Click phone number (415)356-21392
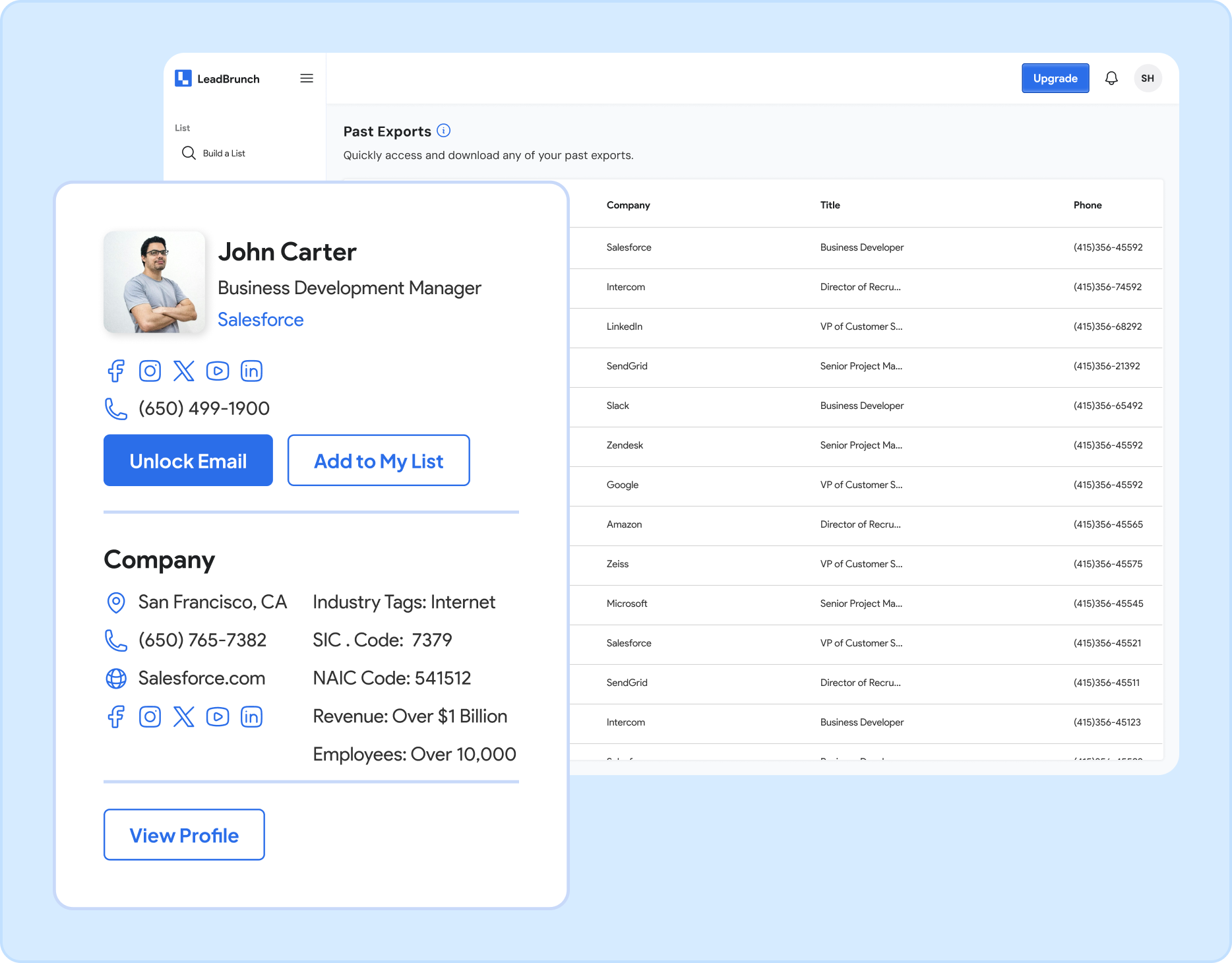 1107,366
